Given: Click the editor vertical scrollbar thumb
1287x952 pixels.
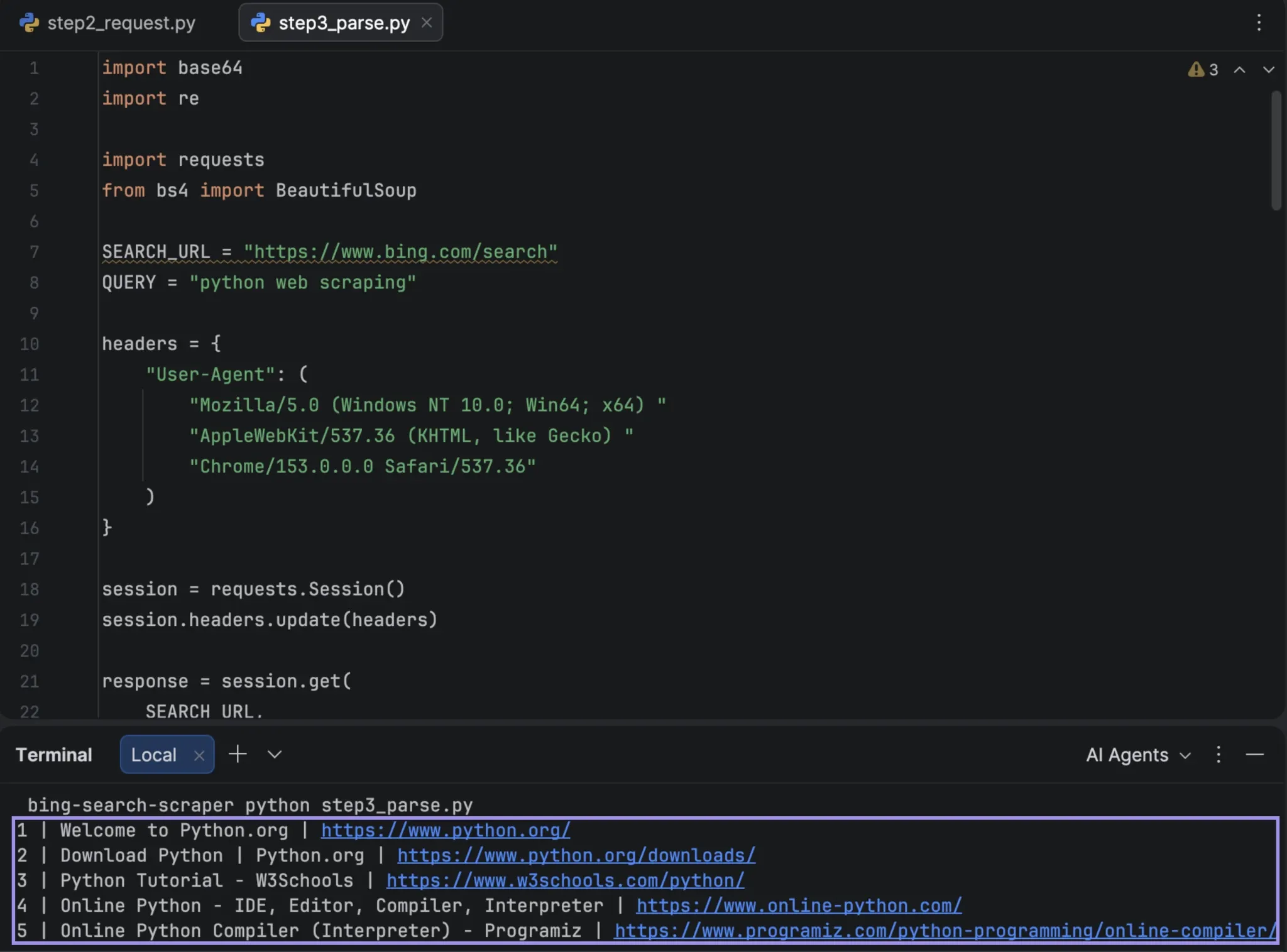Looking at the screenshot, I should coord(1276,150).
